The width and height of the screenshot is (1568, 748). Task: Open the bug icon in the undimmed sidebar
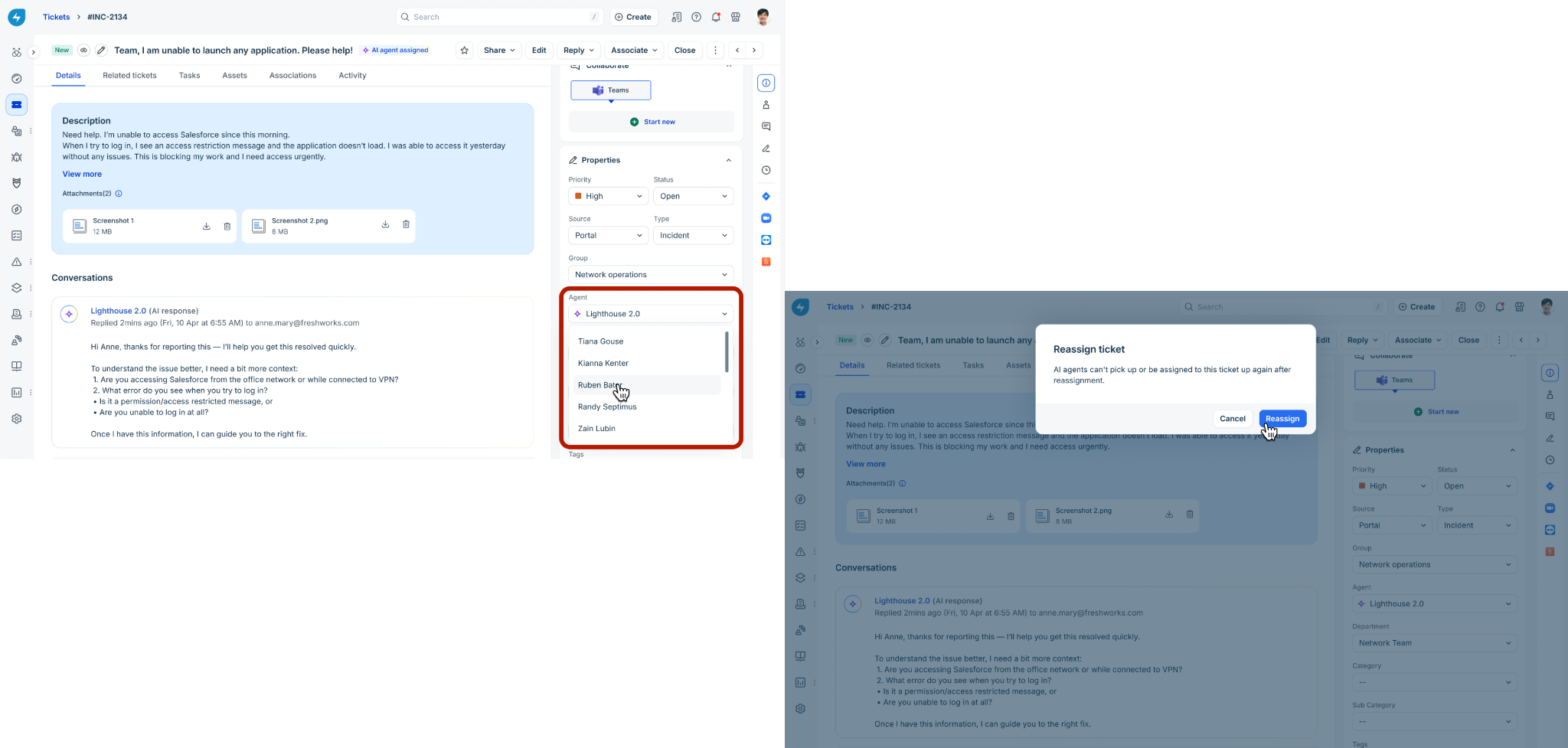(x=16, y=157)
